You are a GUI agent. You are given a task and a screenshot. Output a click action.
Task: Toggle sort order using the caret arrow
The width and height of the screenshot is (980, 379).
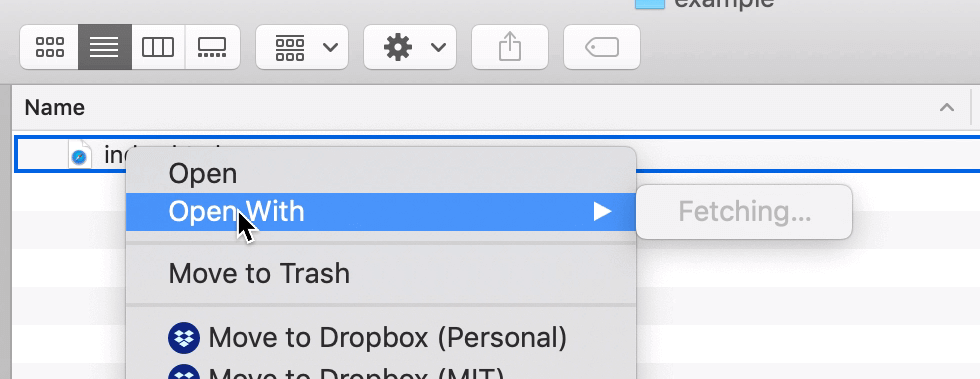947,108
